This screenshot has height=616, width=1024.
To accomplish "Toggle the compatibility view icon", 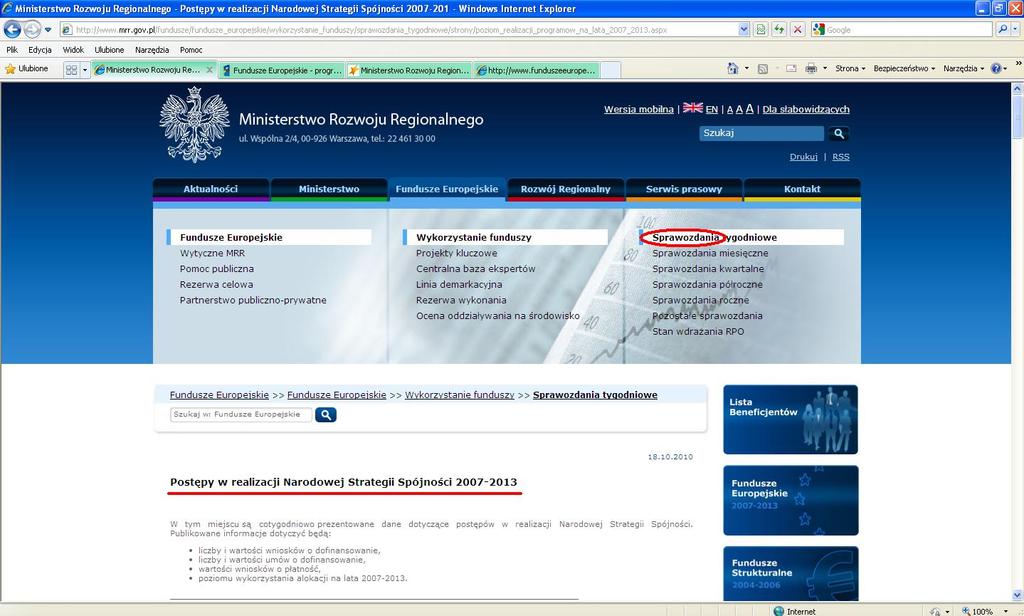I will pyautogui.click(x=761, y=29).
